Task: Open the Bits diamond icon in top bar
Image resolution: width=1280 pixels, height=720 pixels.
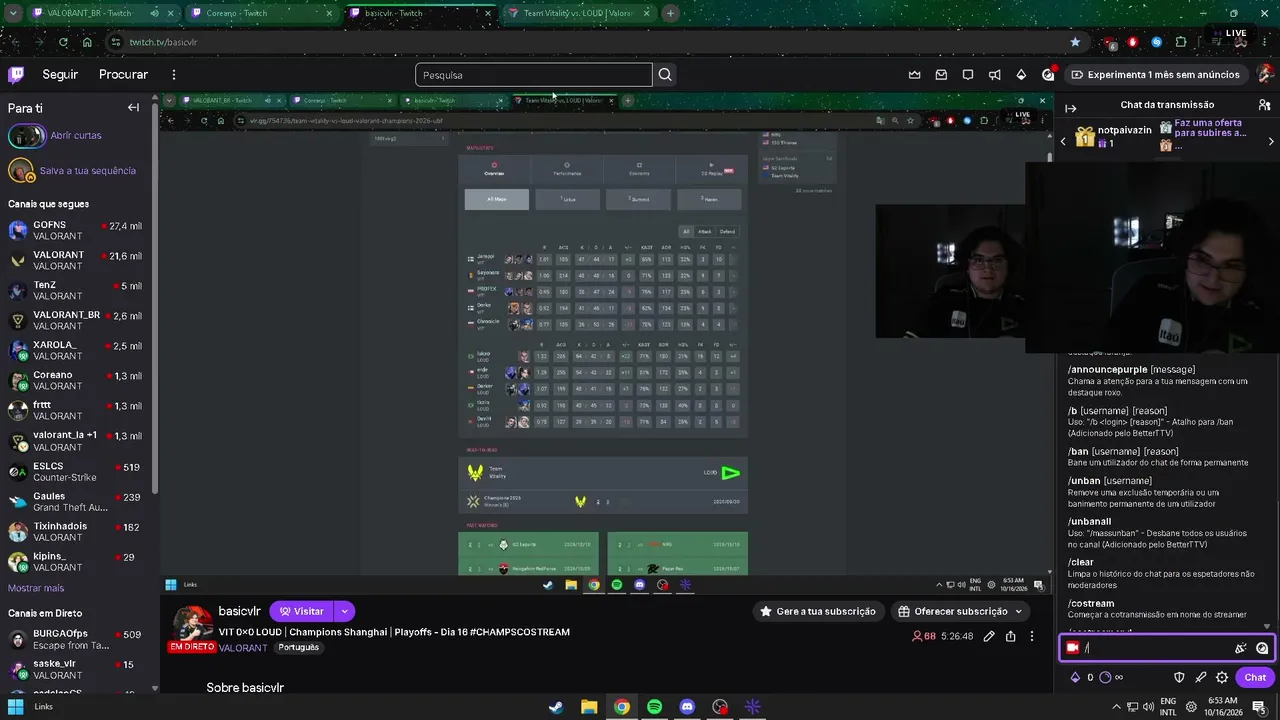Action: point(1021,74)
